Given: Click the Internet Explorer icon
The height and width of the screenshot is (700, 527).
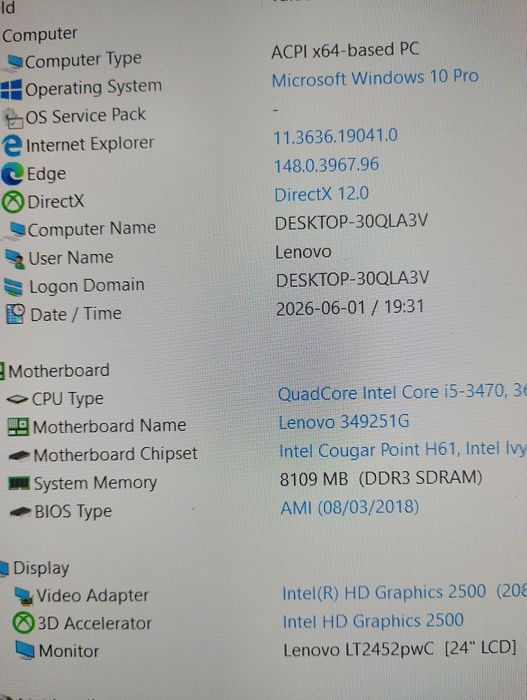Looking at the screenshot, I should pyautogui.click(x=12, y=146).
